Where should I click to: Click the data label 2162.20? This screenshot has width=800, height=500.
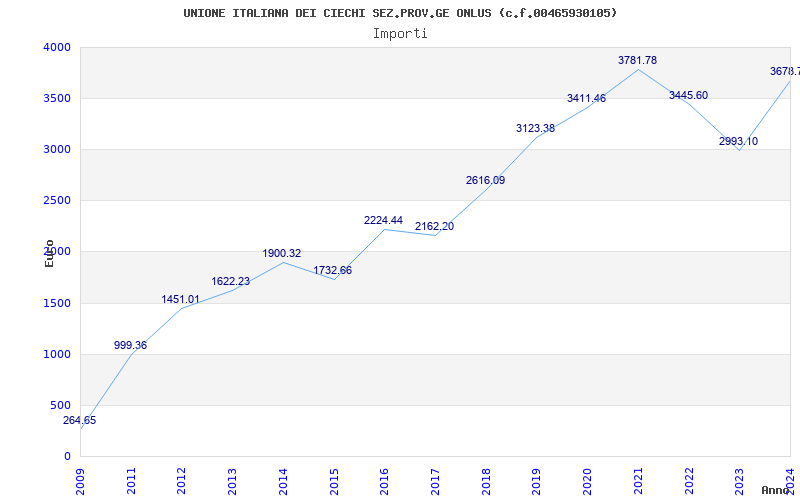(434, 227)
